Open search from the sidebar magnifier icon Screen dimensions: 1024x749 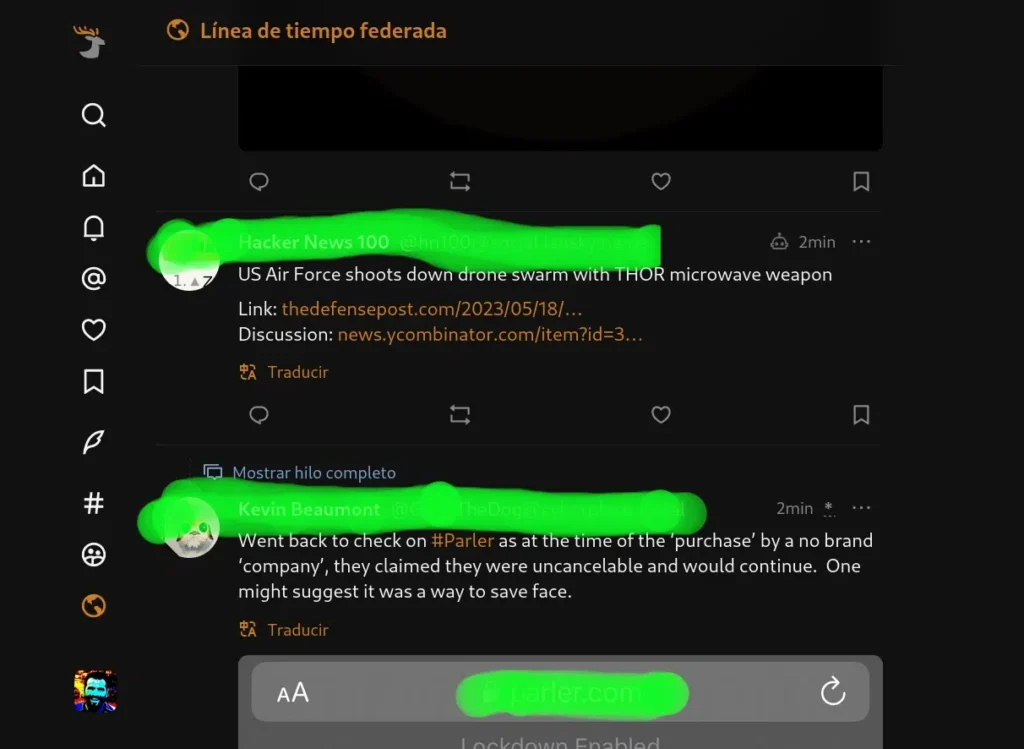[x=93, y=115]
